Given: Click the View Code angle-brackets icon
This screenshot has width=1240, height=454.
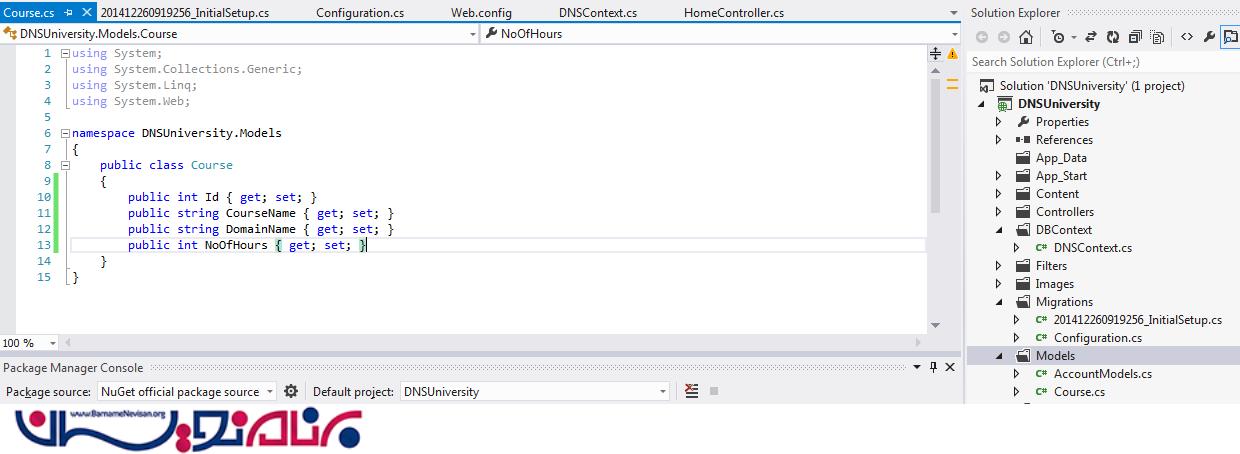Looking at the screenshot, I should click(x=1187, y=37).
